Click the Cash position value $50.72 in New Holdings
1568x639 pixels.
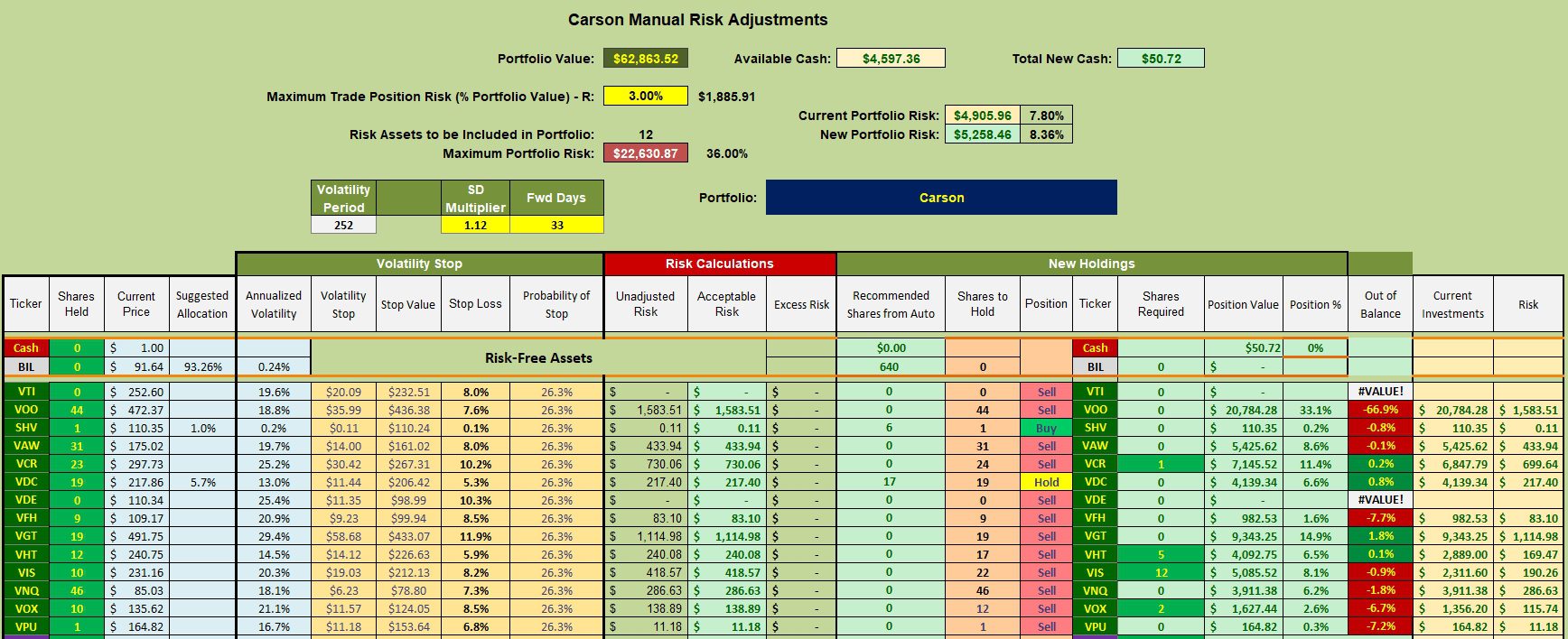[x=1244, y=347]
